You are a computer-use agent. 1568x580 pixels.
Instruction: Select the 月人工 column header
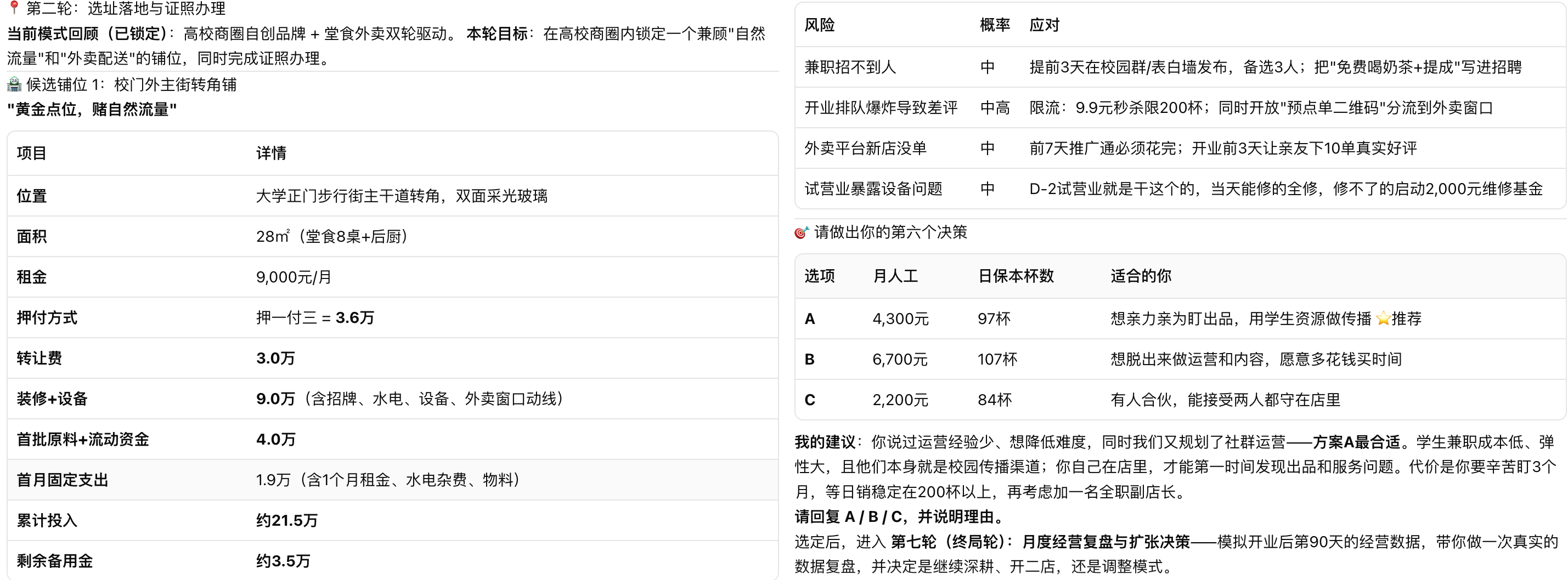(895, 276)
